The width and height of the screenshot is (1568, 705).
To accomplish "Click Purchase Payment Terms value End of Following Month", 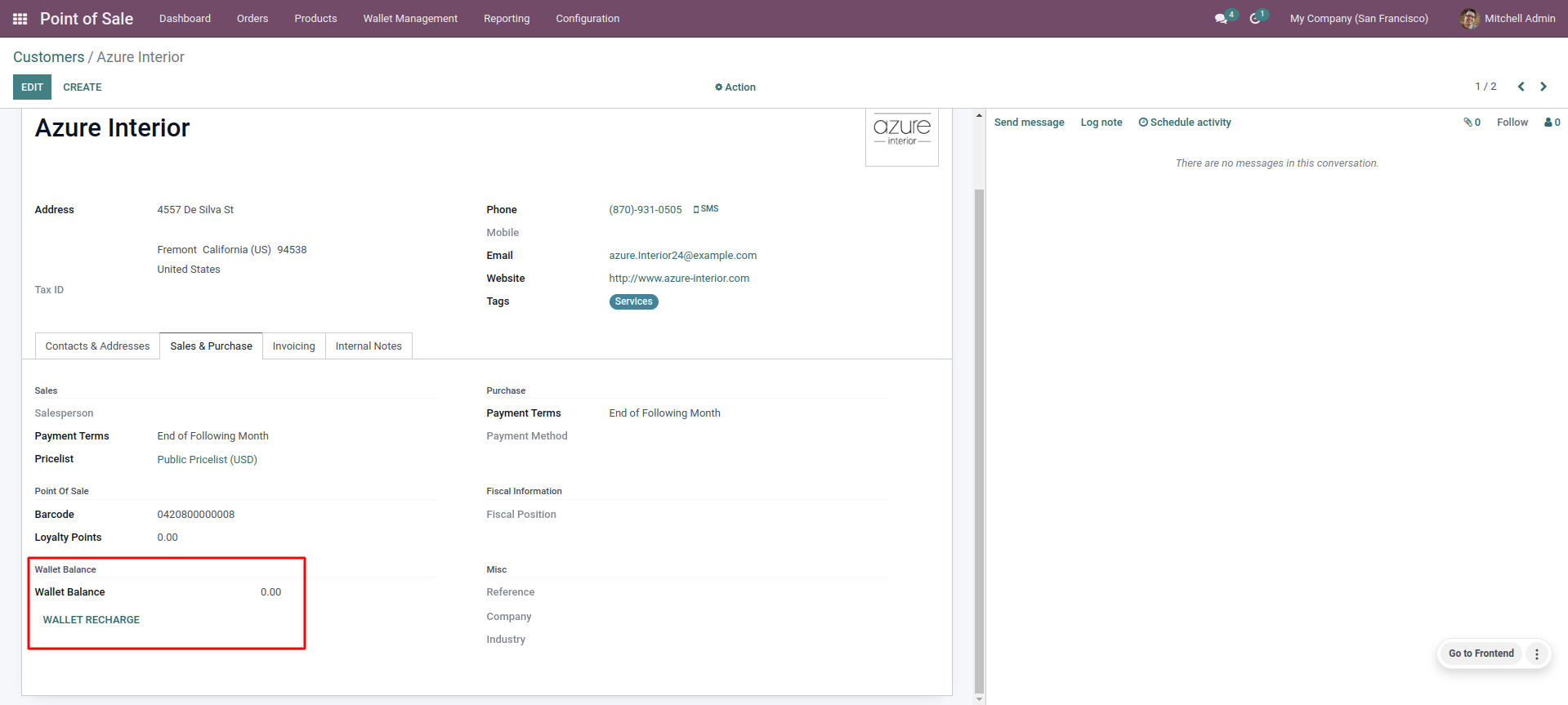I will (x=665, y=413).
